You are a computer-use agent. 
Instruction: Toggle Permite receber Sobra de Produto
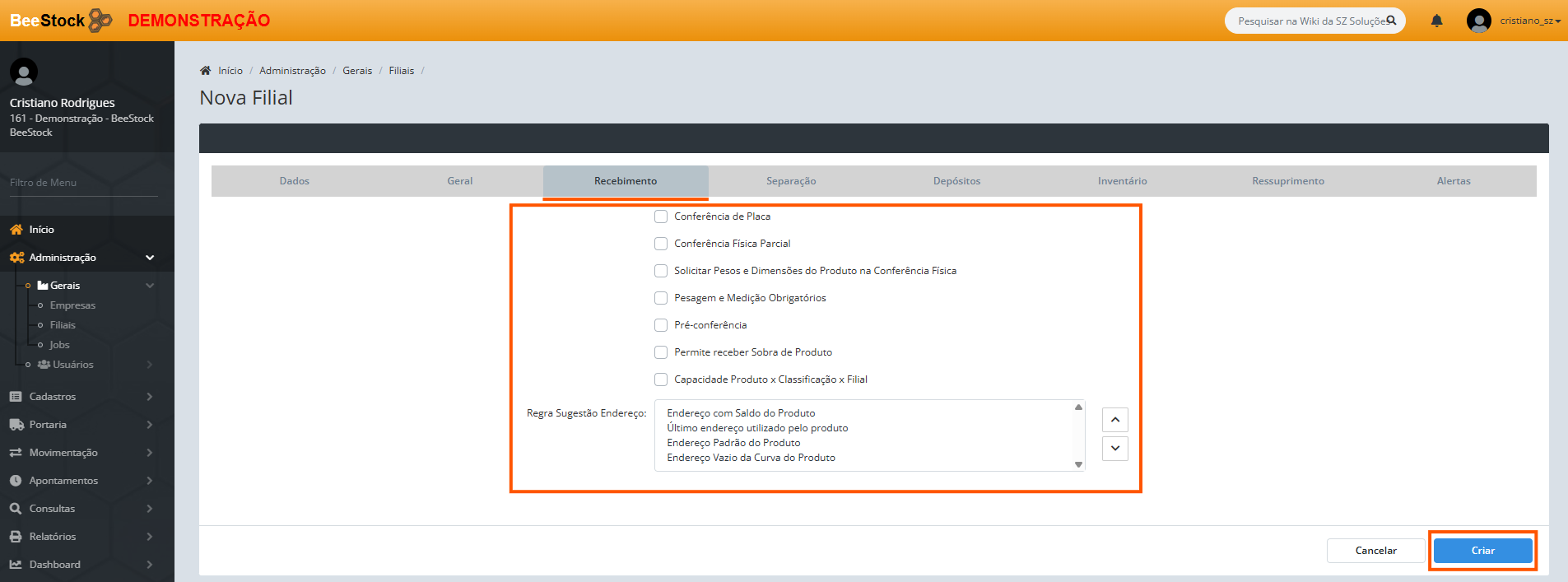[x=661, y=352]
